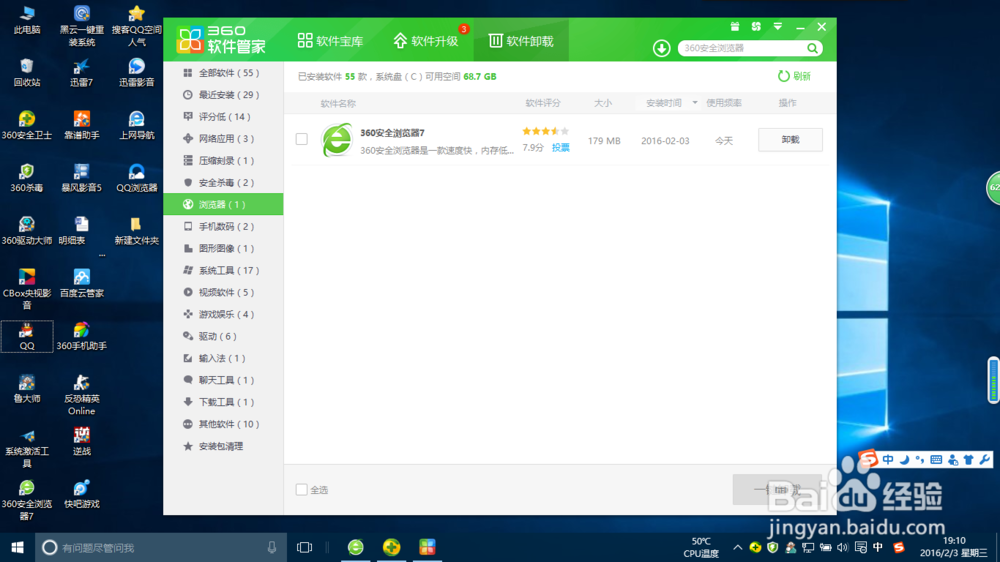Open QQ浏览器 desktop icon
Viewport: 1000px width, 562px height.
pos(136,178)
